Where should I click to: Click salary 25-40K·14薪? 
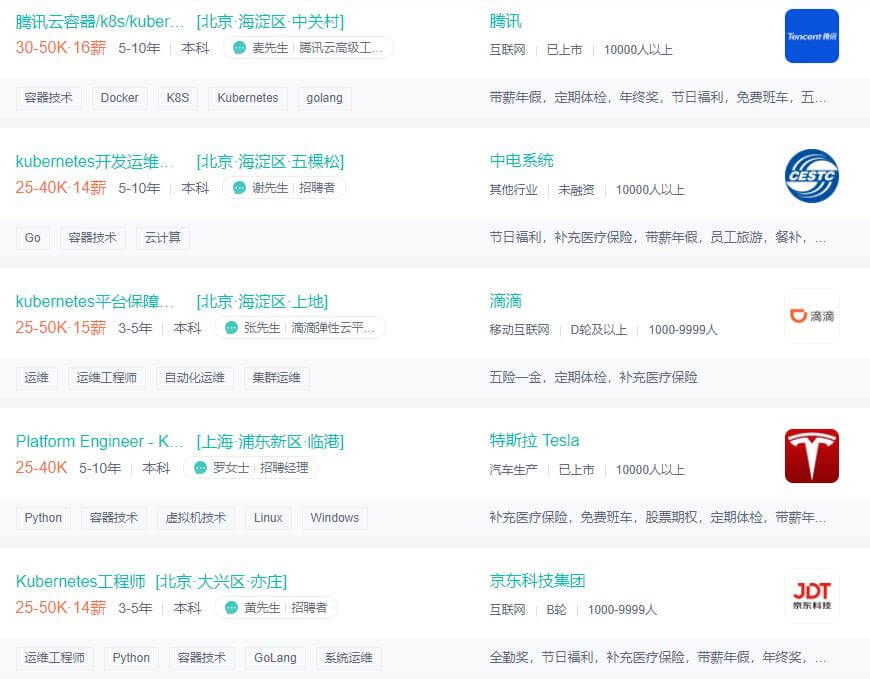(60, 188)
